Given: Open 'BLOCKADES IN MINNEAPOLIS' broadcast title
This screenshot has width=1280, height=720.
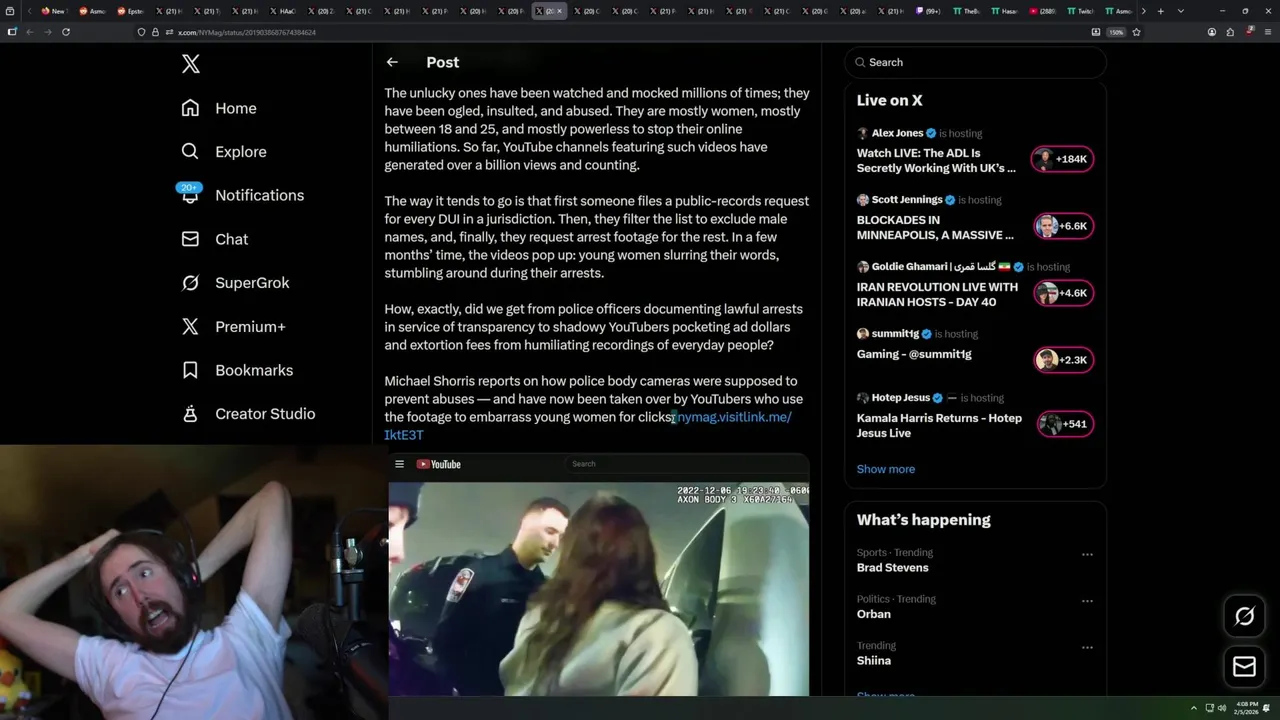Looking at the screenshot, I should tap(935, 228).
